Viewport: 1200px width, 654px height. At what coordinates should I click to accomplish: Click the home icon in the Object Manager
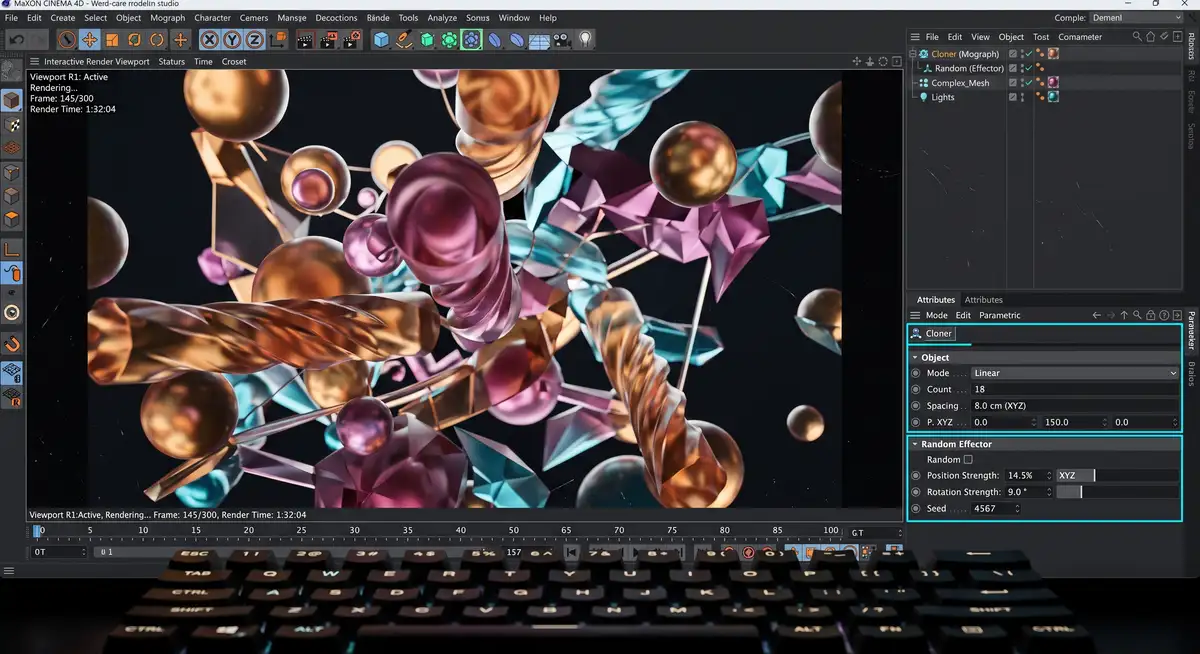click(1150, 37)
